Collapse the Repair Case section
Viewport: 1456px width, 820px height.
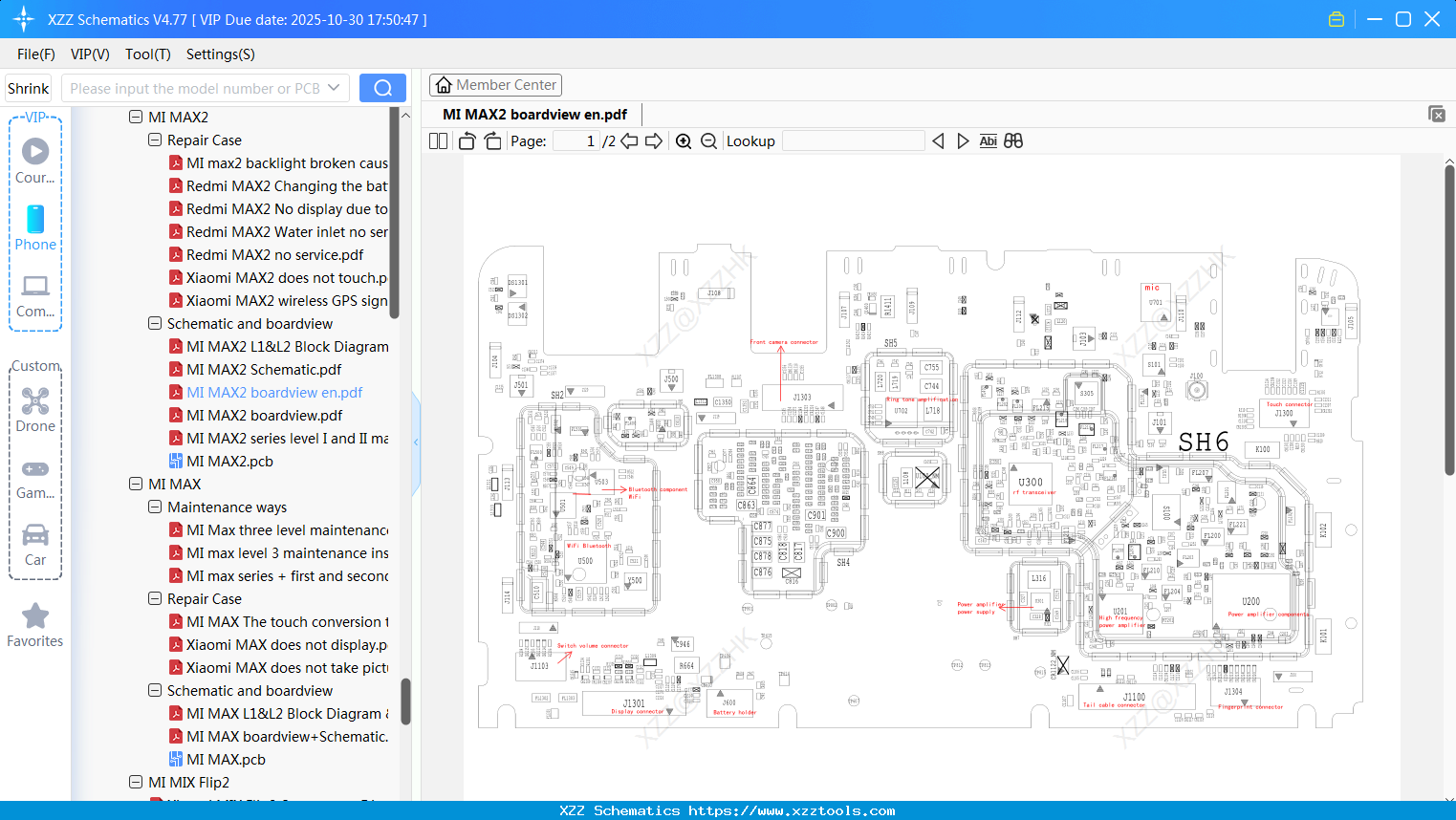click(x=154, y=140)
